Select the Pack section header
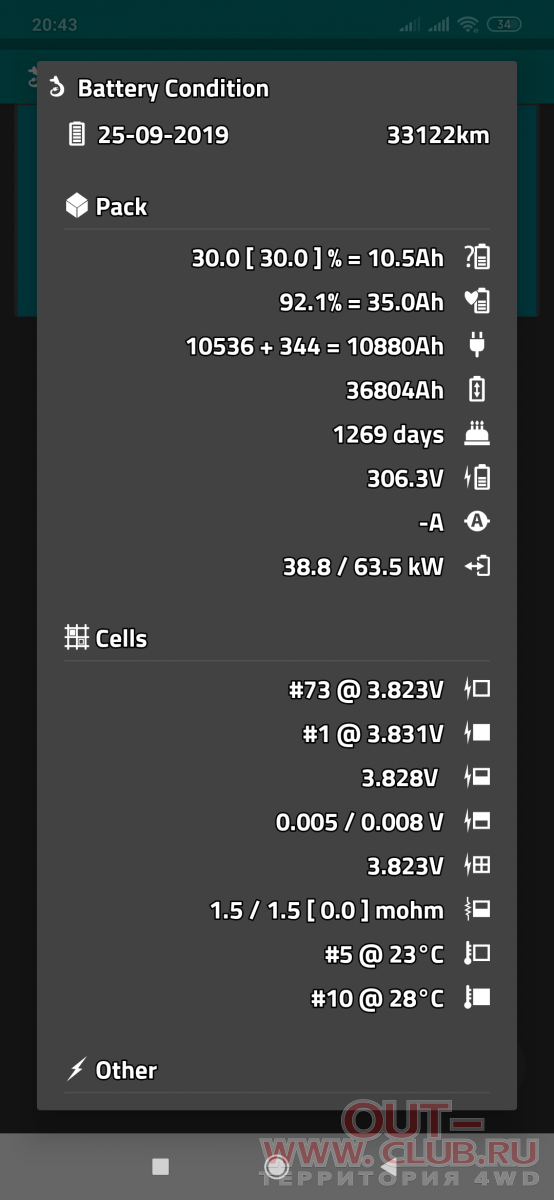Screen dimensions: 554x1200 [x=106, y=207]
